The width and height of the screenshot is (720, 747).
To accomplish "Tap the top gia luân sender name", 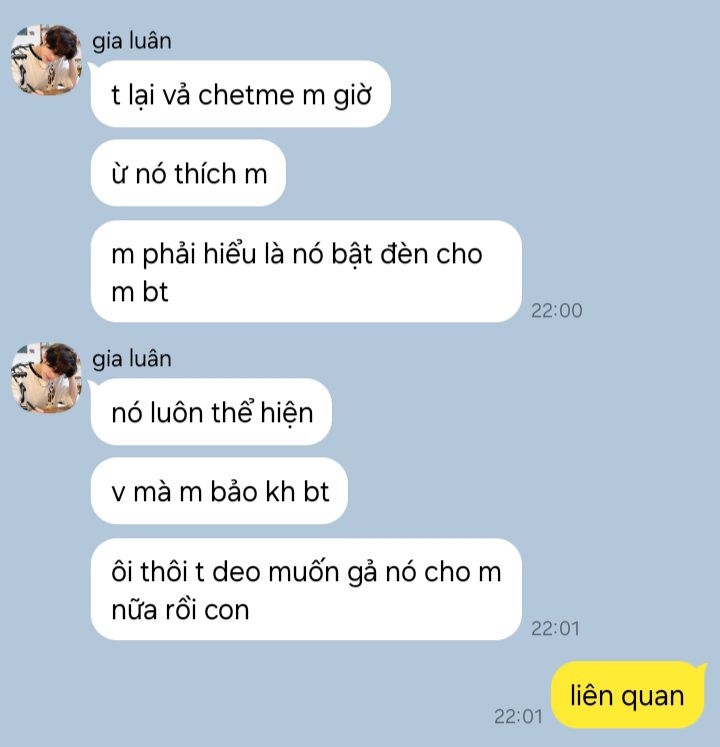I will [x=132, y=41].
